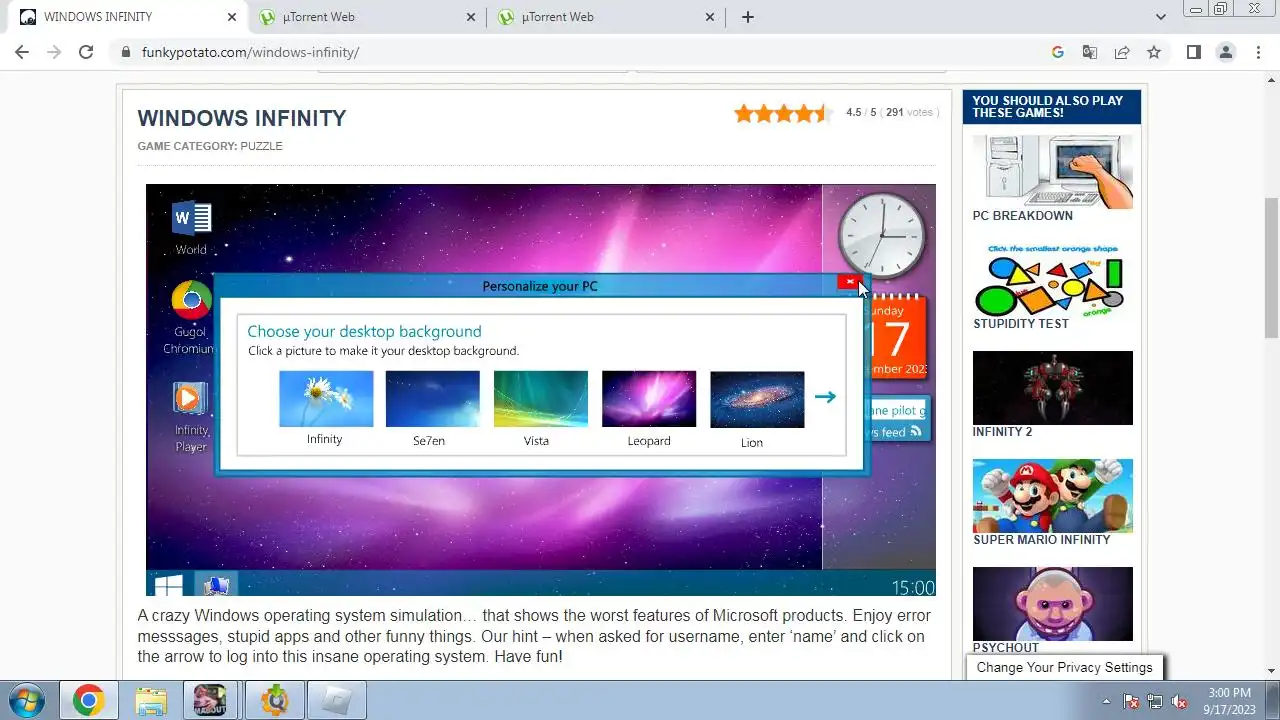
Task: Switch to third µTorrent Web tab
Action: (606, 17)
